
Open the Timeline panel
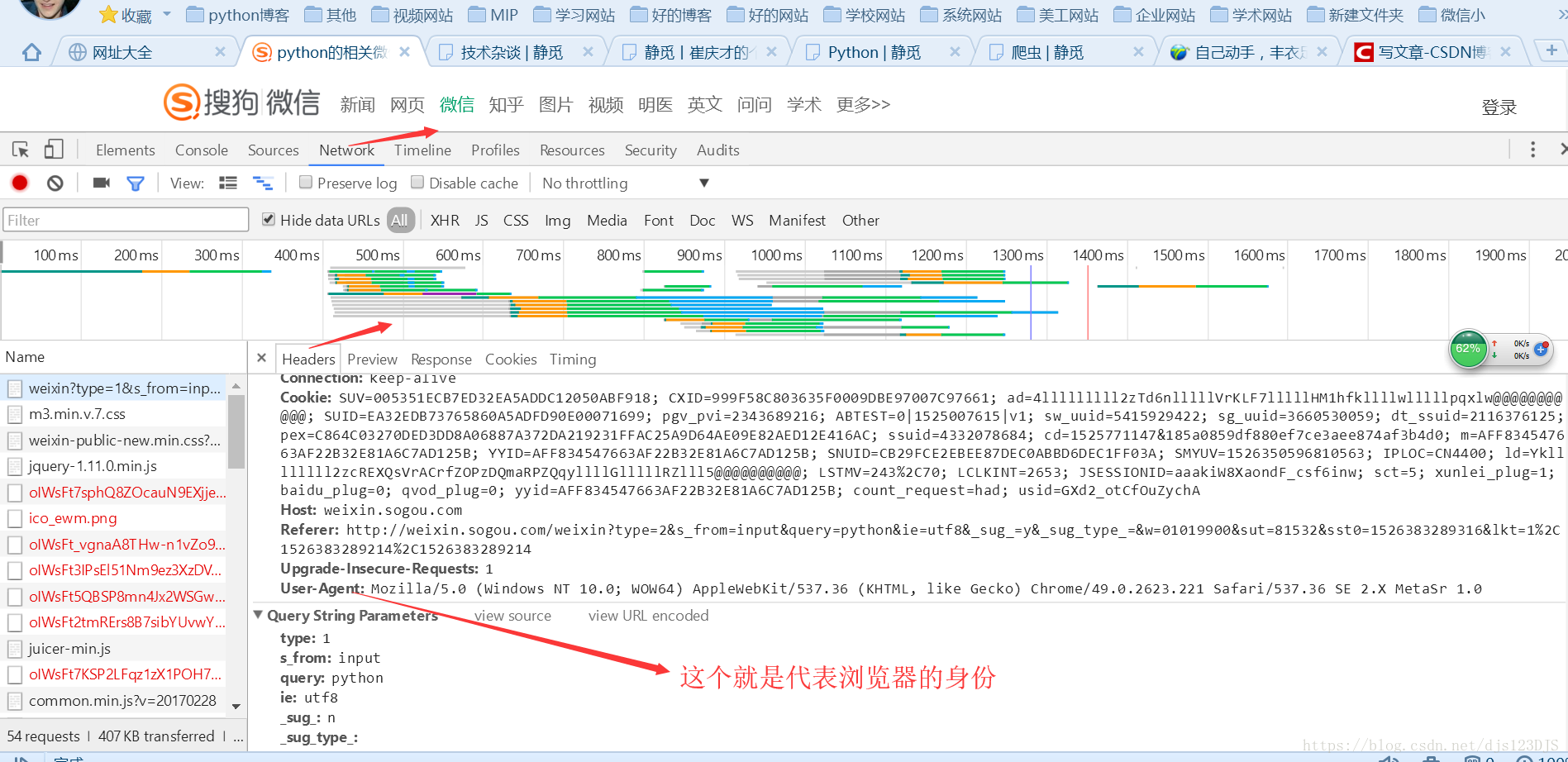pyautogui.click(x=422, y=150)
